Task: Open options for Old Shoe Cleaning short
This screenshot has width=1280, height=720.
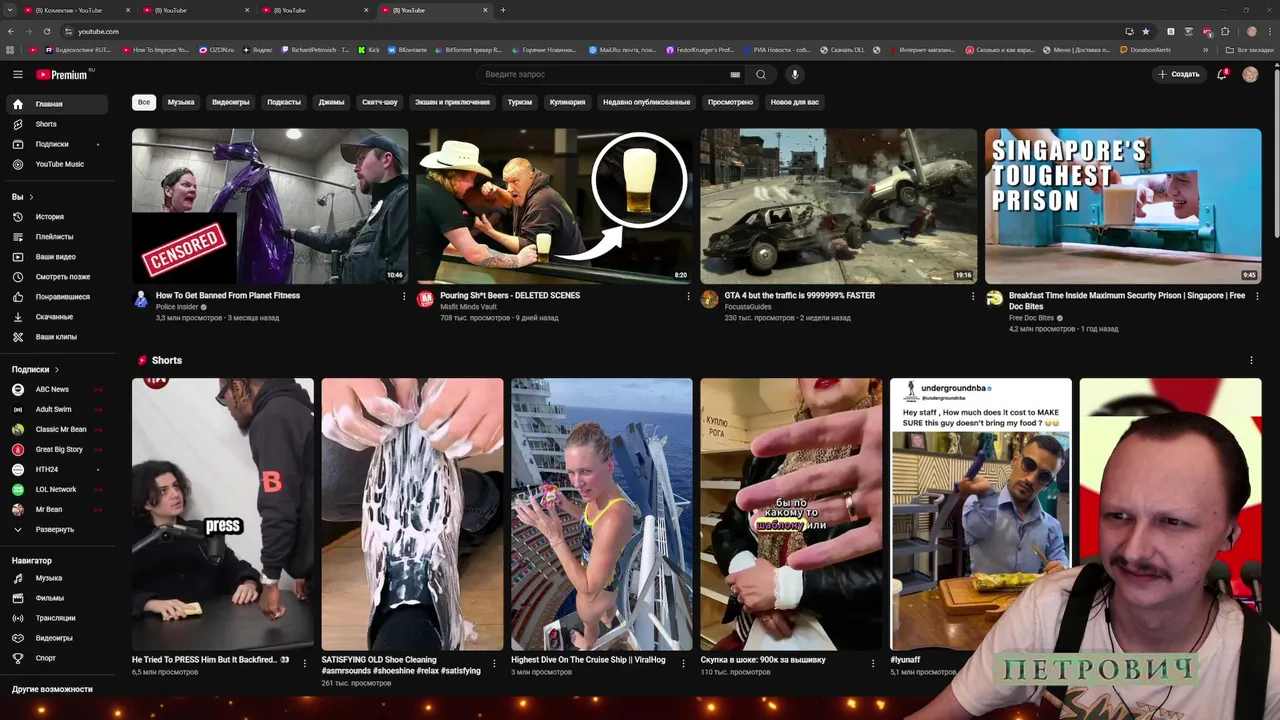Action: [x=494, y=662]
